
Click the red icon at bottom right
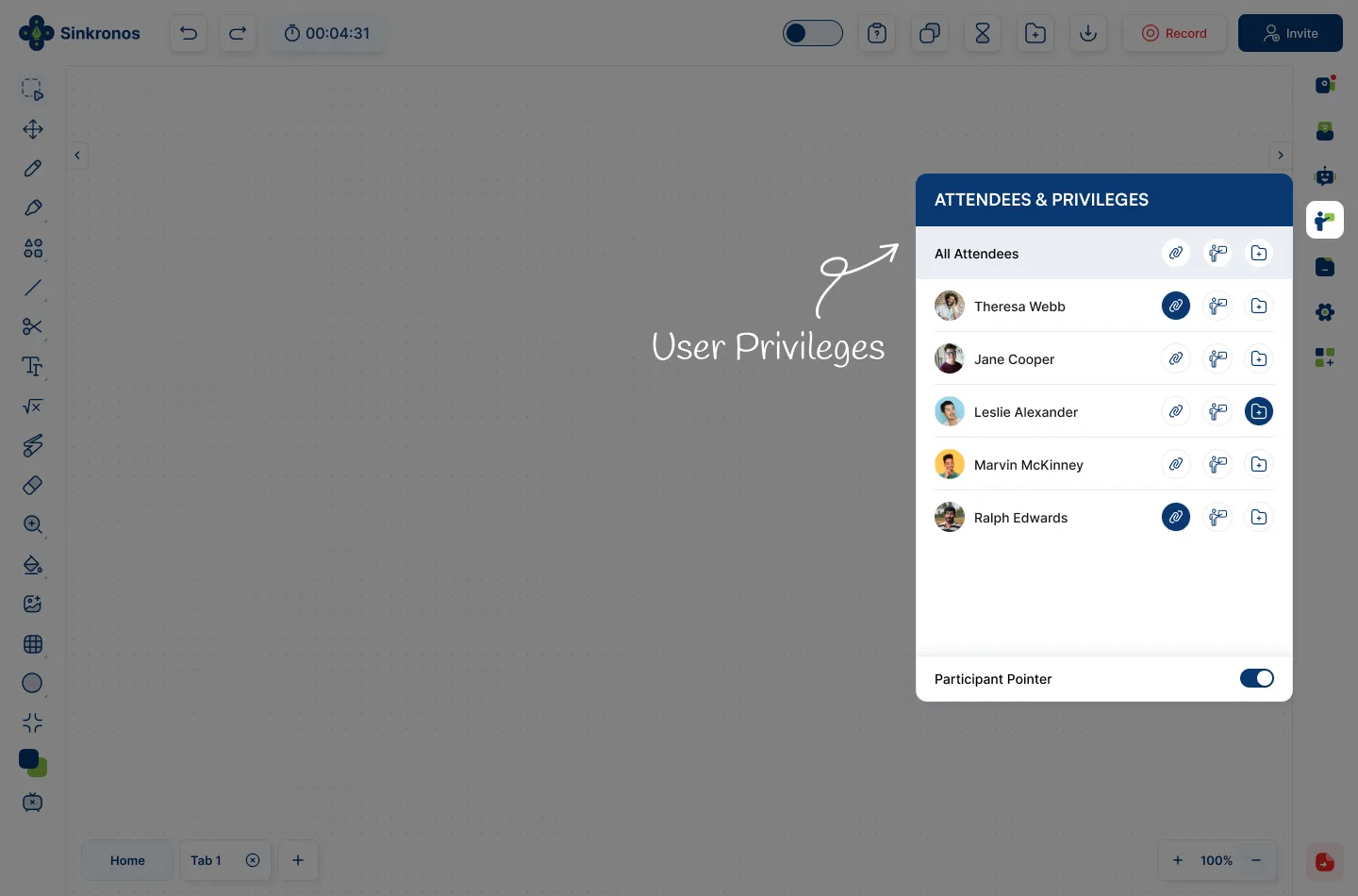[1325, 861]
